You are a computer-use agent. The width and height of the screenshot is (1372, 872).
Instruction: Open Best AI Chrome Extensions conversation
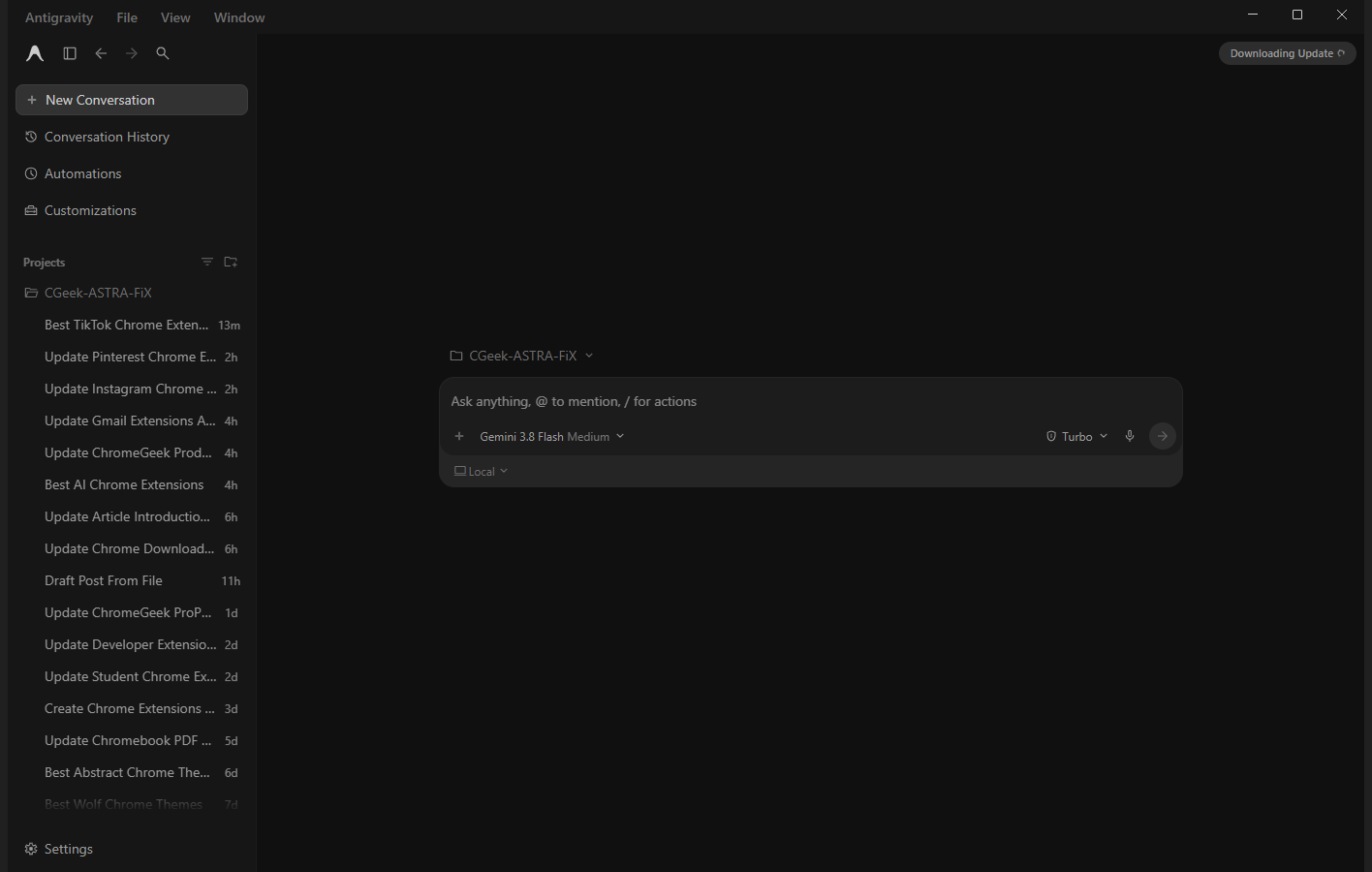(132, 484)
